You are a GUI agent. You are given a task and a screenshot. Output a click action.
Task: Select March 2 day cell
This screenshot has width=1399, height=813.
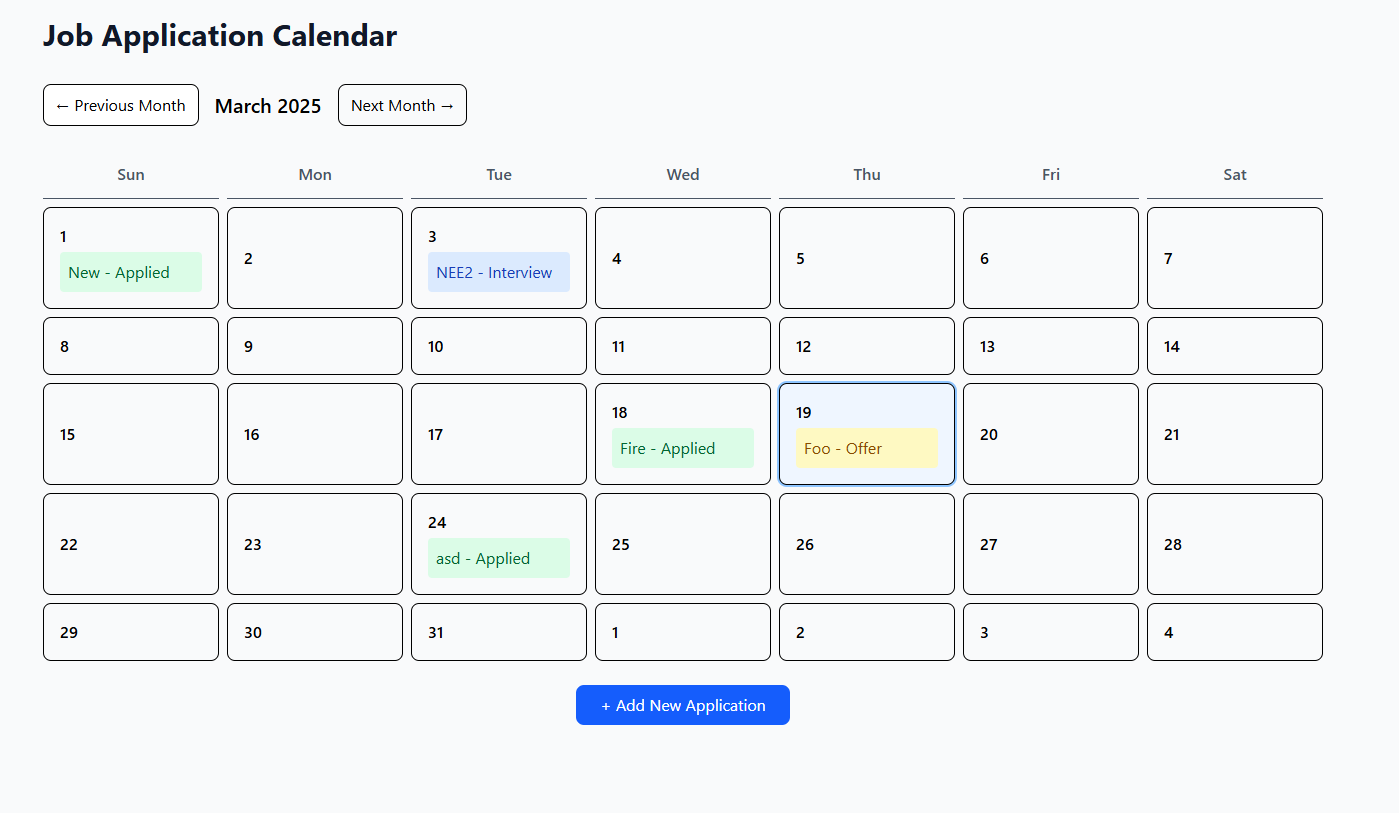(314, 258)
